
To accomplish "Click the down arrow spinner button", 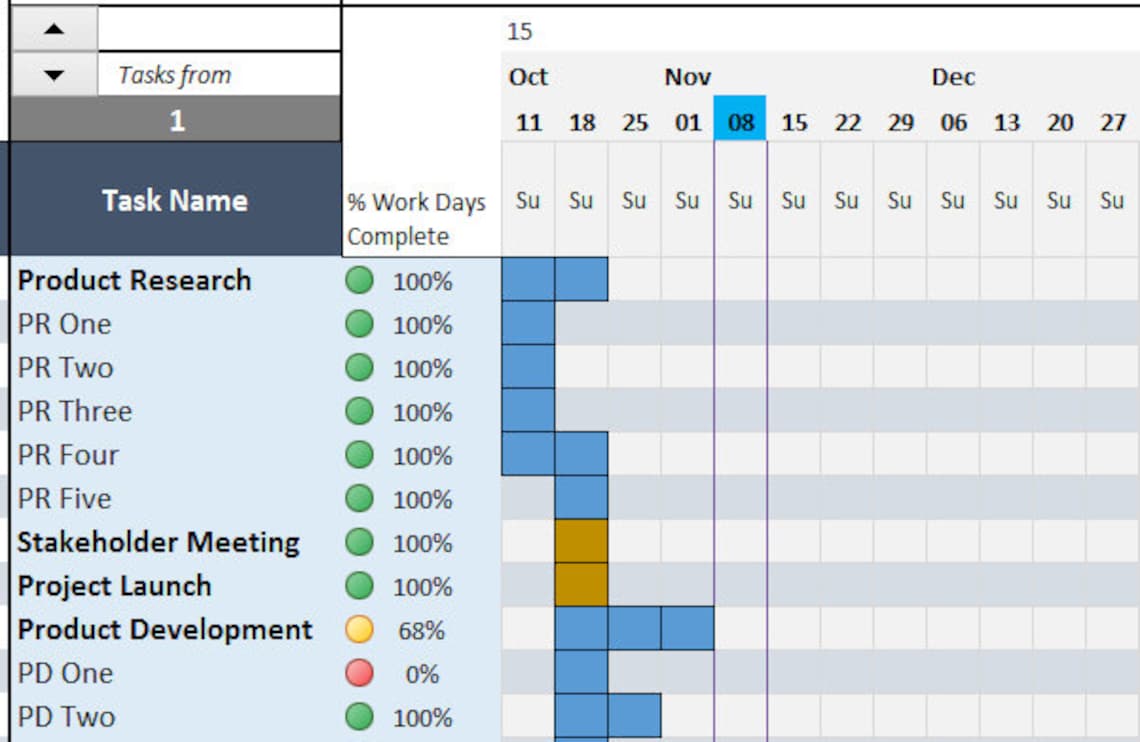I will (54, 74).
